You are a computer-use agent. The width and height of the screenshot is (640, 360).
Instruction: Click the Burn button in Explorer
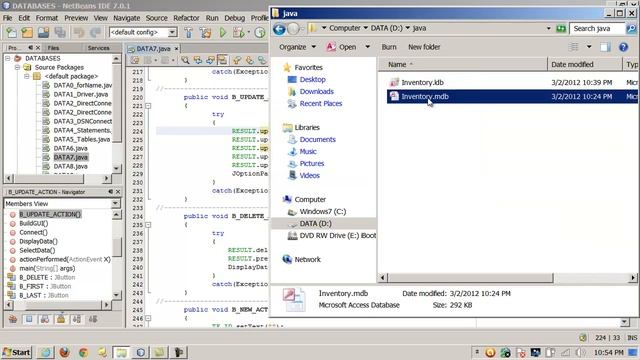click(389, 47)
